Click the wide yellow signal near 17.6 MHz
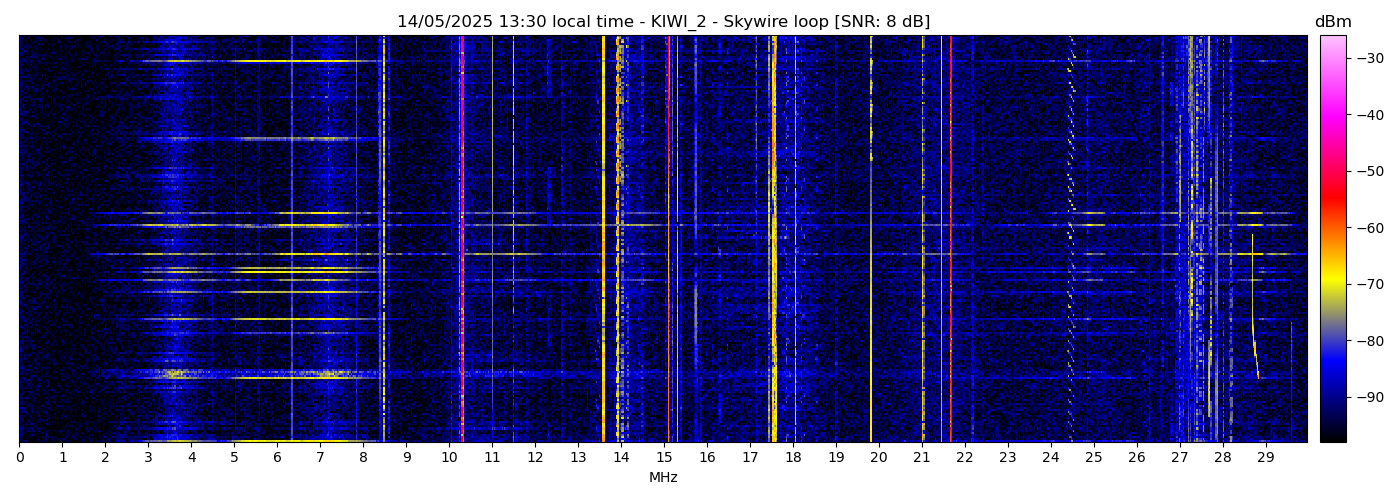Screen dimensions: 1400x500 [774, 238]
